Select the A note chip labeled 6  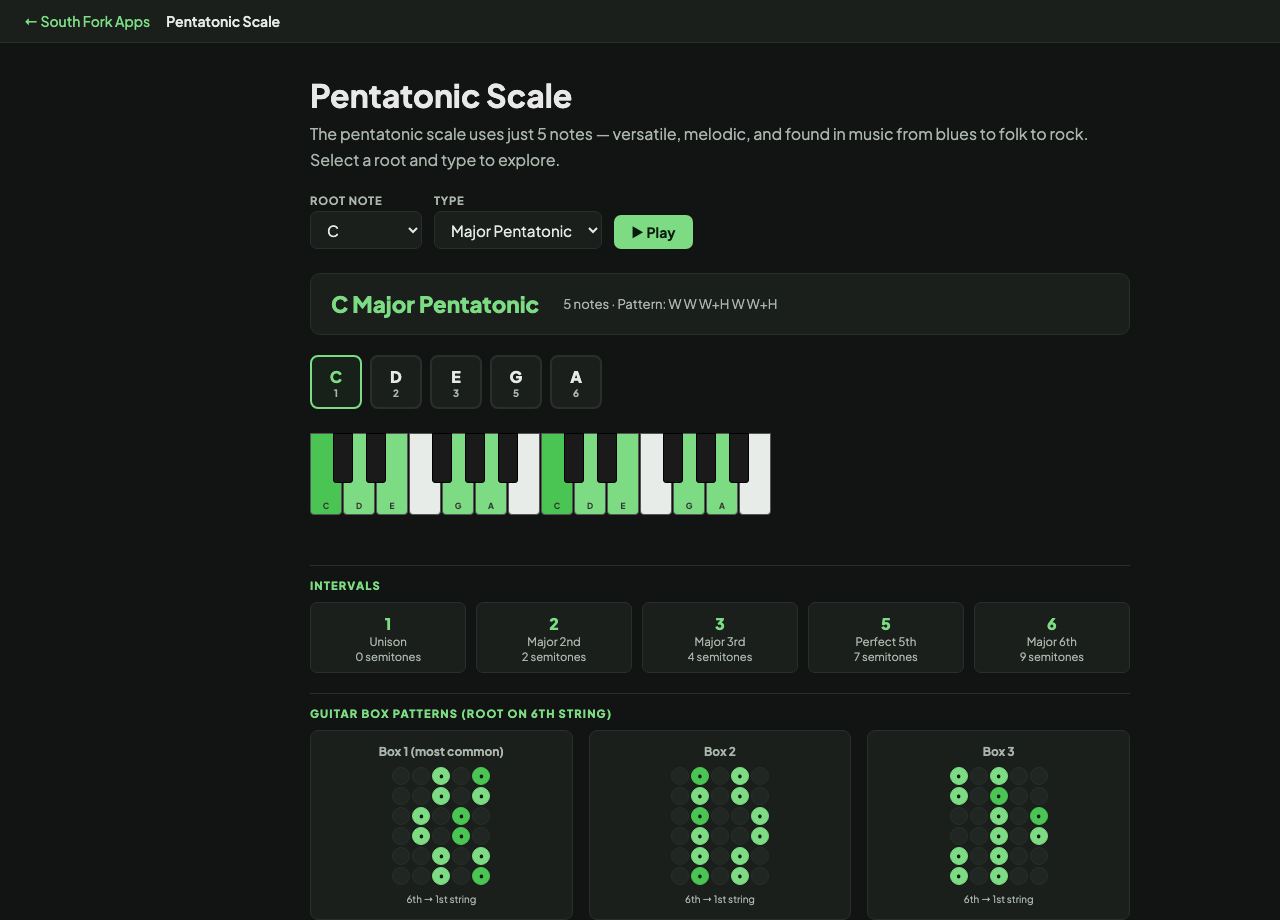click(x=576, y=382)
